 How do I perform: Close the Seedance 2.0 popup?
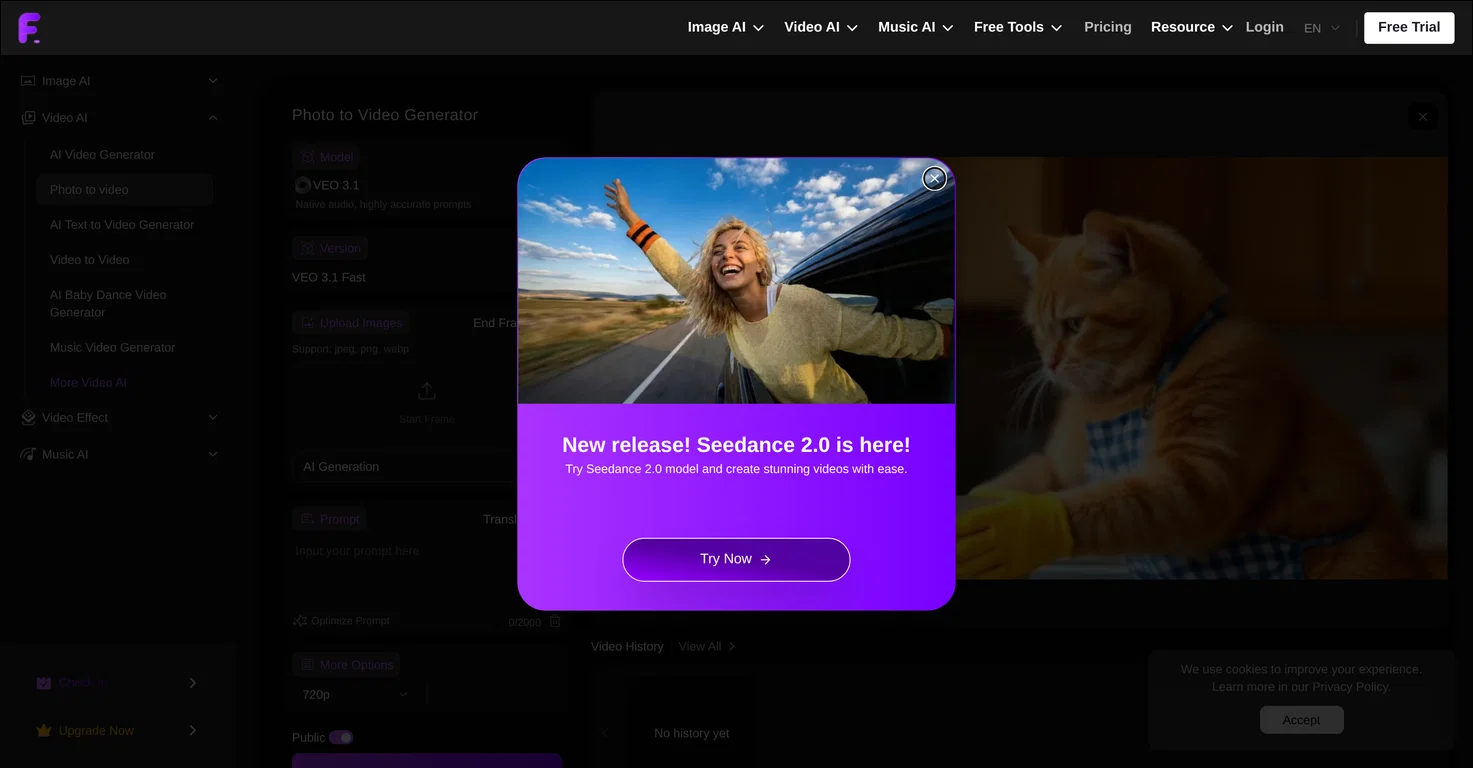coord(934,178)
